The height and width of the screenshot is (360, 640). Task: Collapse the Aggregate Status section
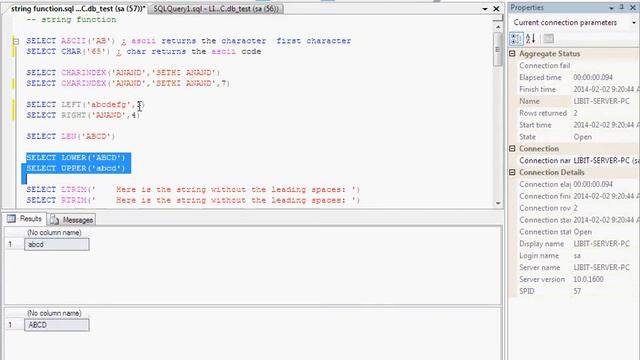pyautogui.click(x=513, y=53)
